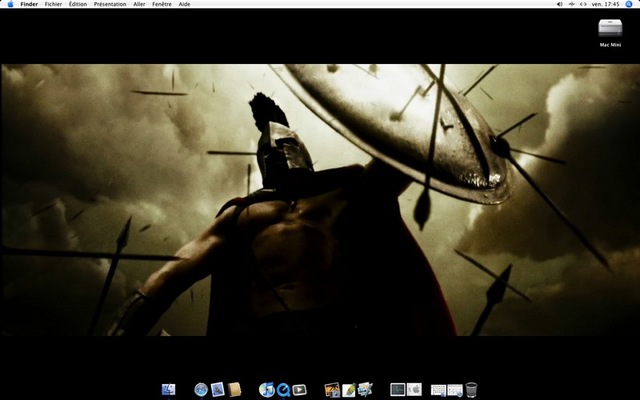
Task: Open the photos-and-brush icon in the Dock
Action: 365,389
